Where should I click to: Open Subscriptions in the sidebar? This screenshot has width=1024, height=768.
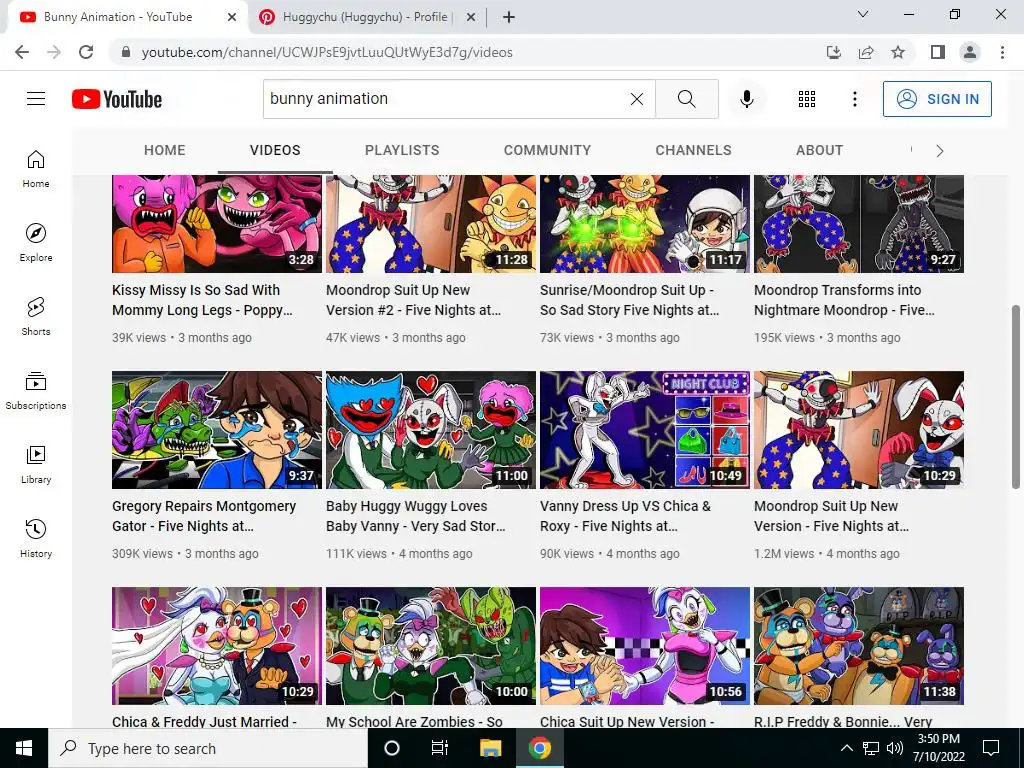pos(36,391)
